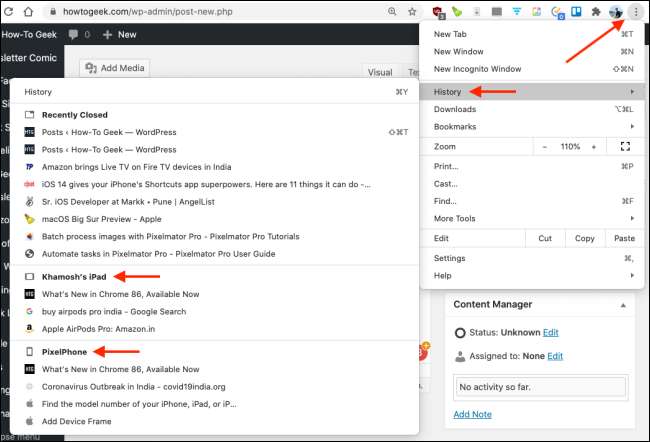Open Downloads from the Chrome menu
The width and height of the screenshot is (650, 442).
click(x=454, y=109)
